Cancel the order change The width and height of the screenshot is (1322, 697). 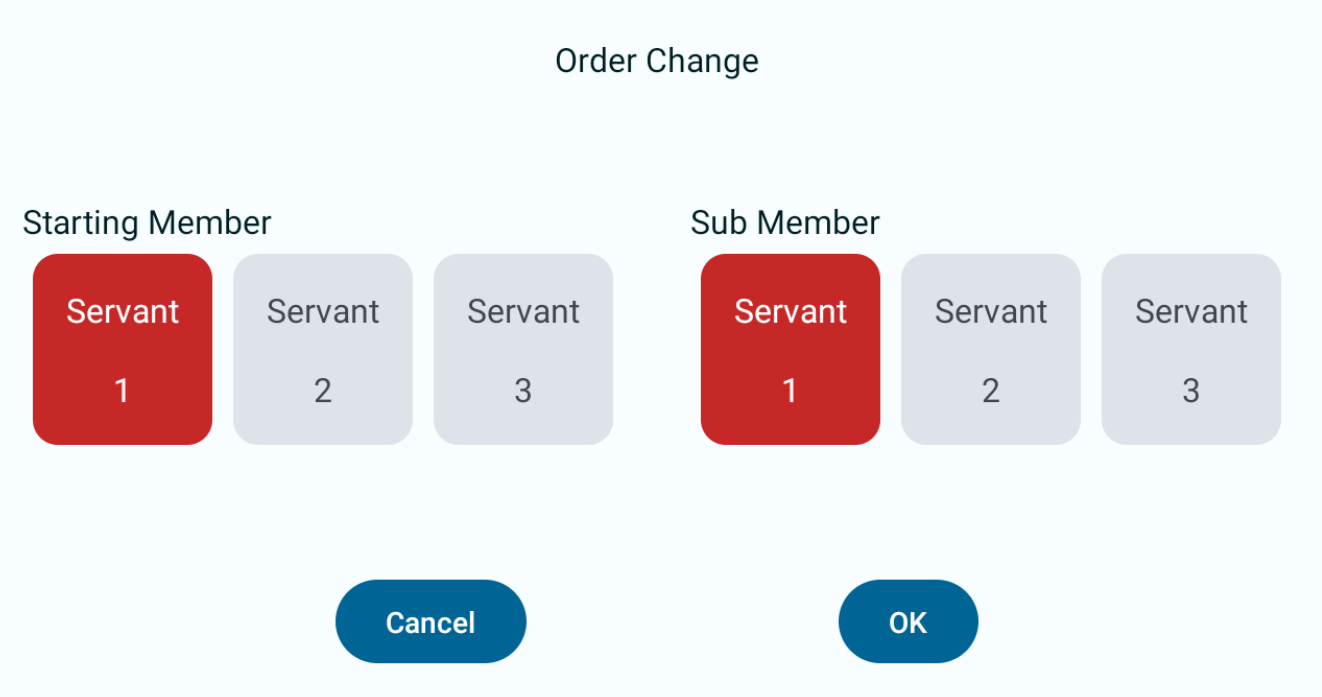click(x=430, y=621)
